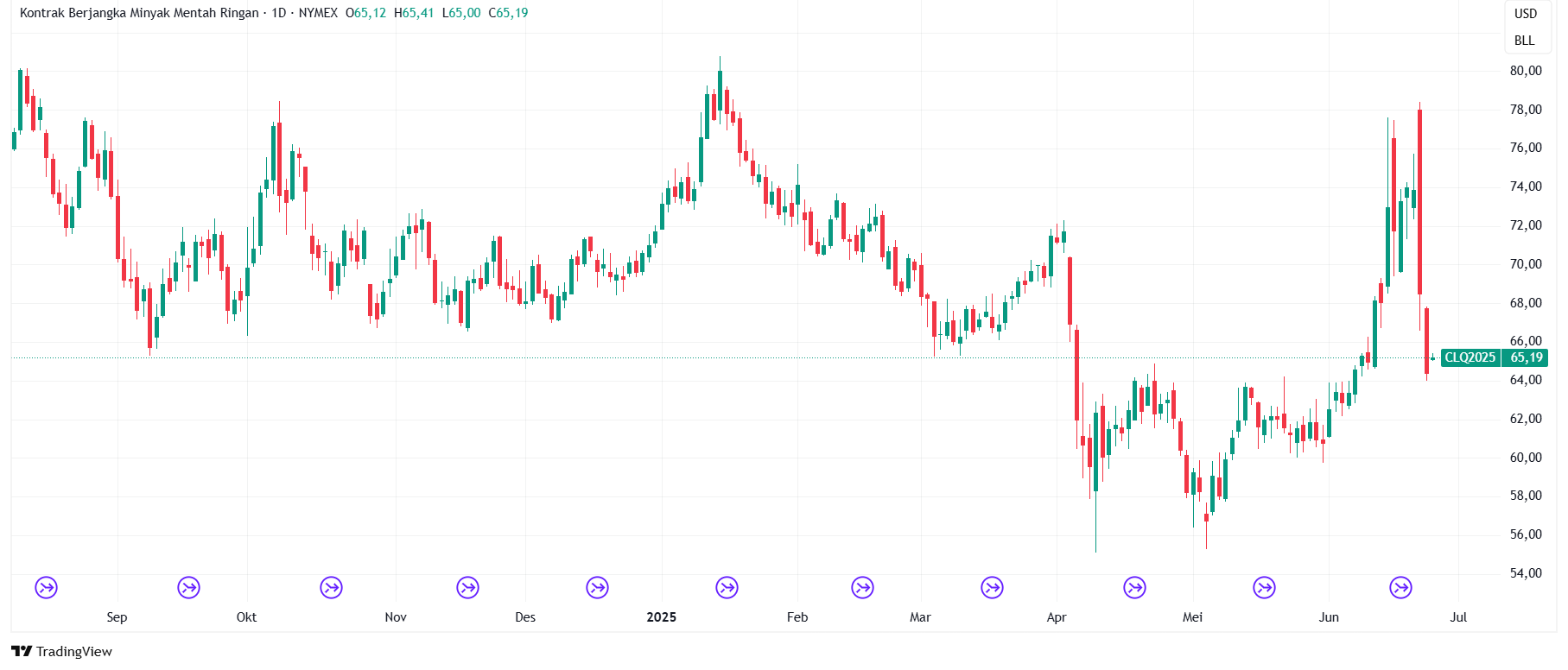Click the high value H65,41
This screenshot has width=1568, height=670.
point(414,13)
